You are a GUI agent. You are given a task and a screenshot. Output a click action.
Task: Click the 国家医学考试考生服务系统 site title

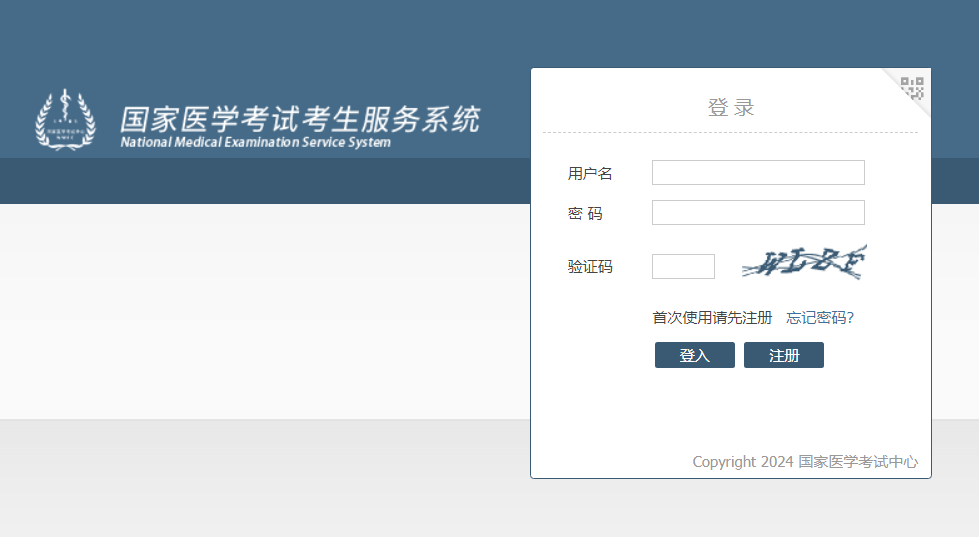point(300,119)
